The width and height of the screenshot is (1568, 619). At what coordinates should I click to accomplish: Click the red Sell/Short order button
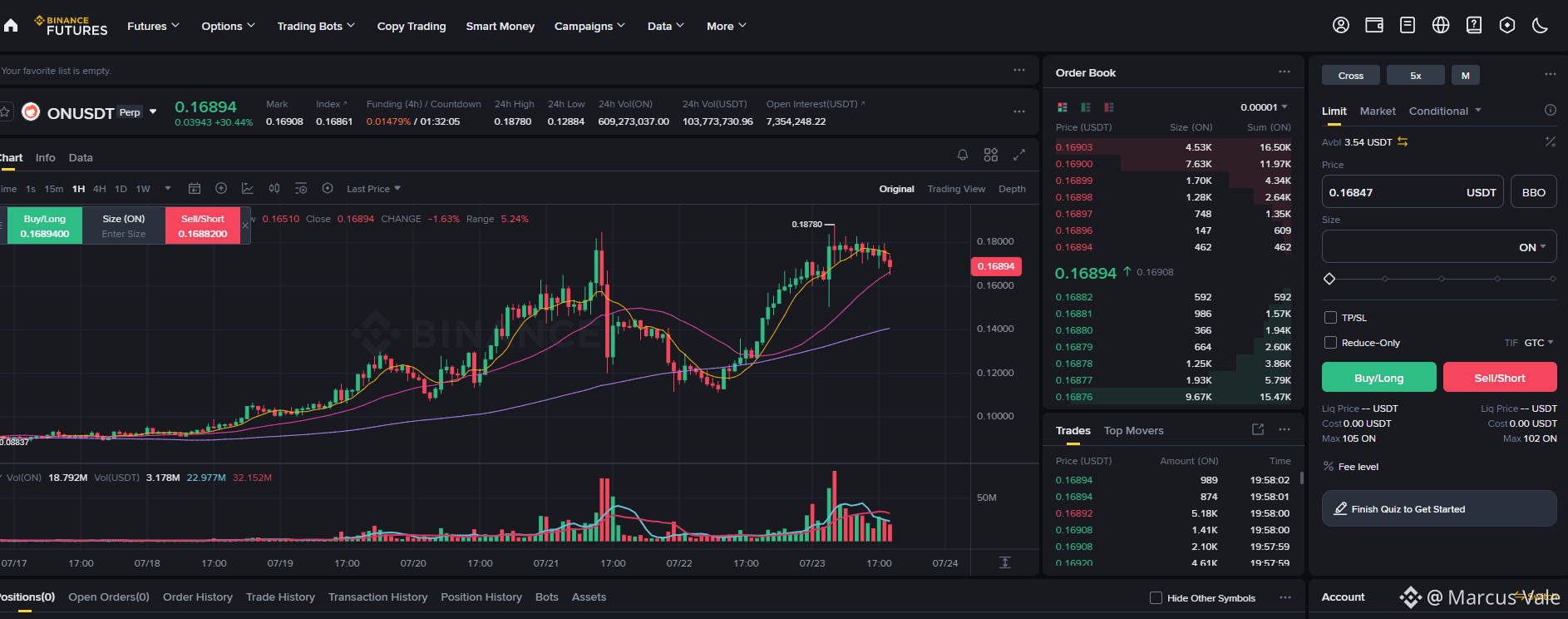[1500, 377]
